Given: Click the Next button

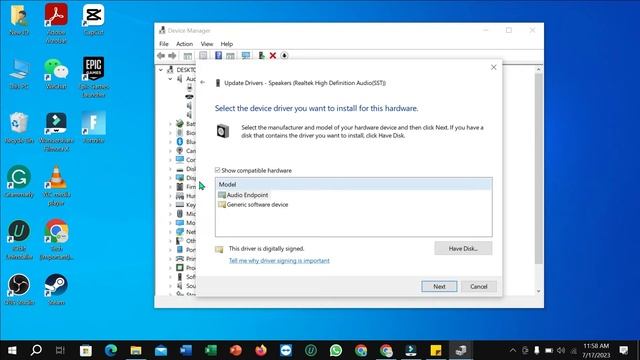Looking at the screenshot, I should click(439, 287).
